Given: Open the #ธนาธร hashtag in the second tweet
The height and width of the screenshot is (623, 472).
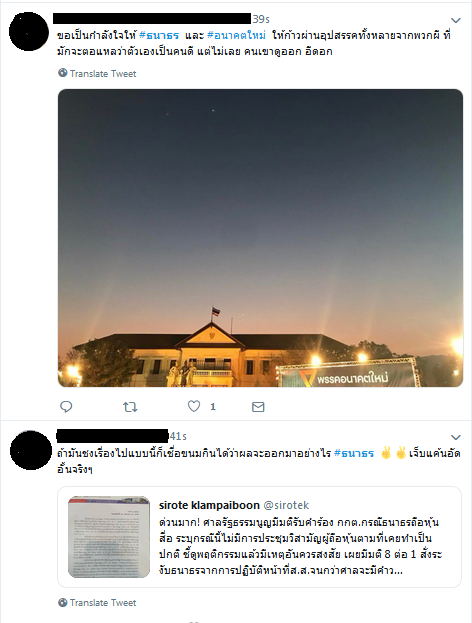Looking at the screenshot, I should tap(354, 453).
